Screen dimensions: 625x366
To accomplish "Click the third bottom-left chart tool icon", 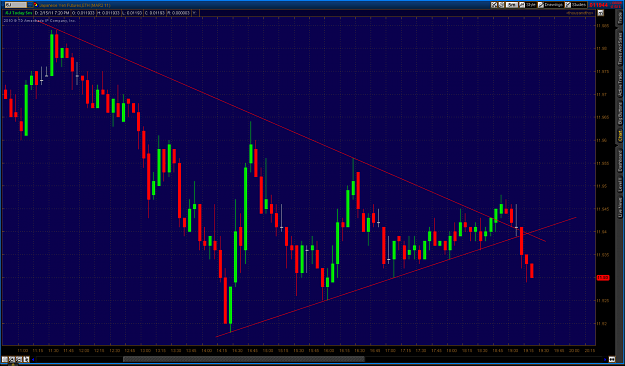I will 19,359.
